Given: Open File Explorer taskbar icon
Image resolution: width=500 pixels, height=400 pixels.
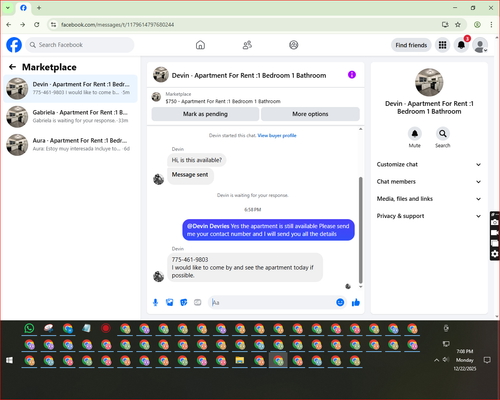Looking at the screenshot, I should click(240, 360).
